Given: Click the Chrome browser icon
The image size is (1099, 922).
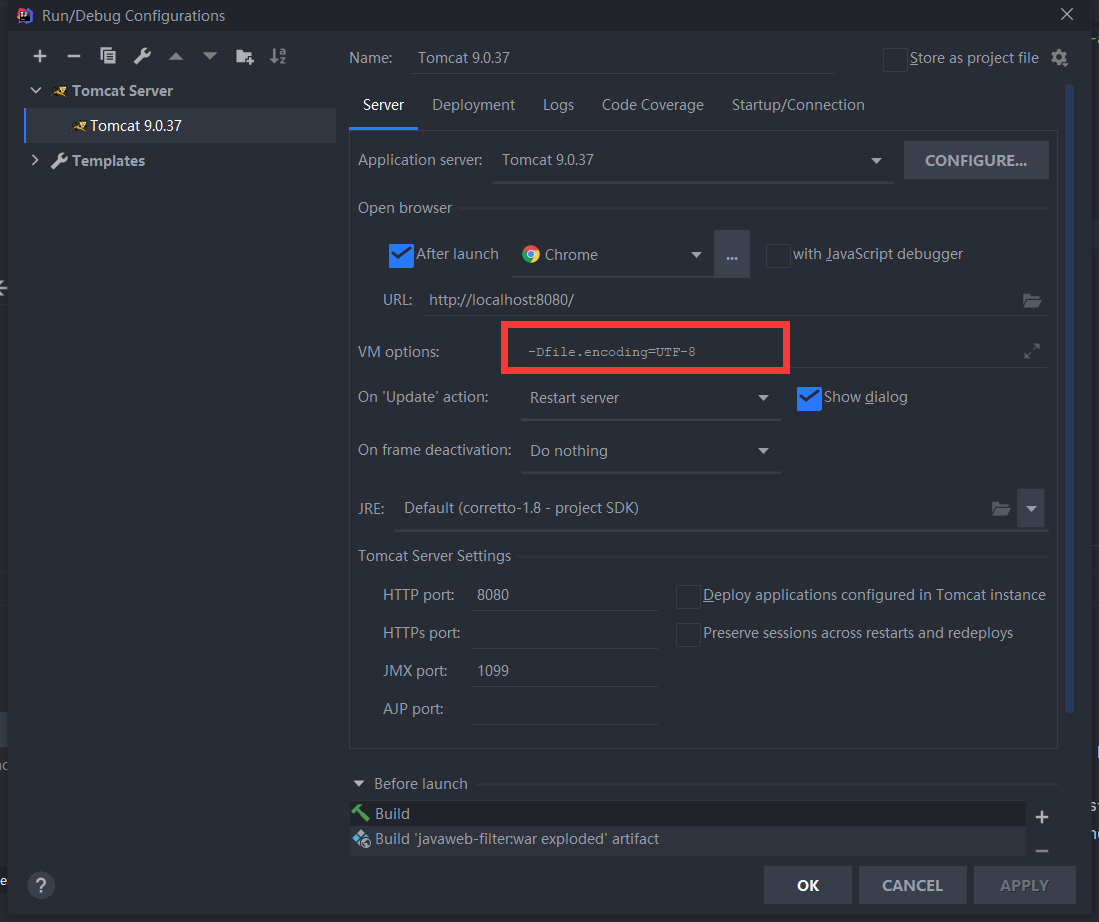Looking at the screenshot, I should [531, 255].
